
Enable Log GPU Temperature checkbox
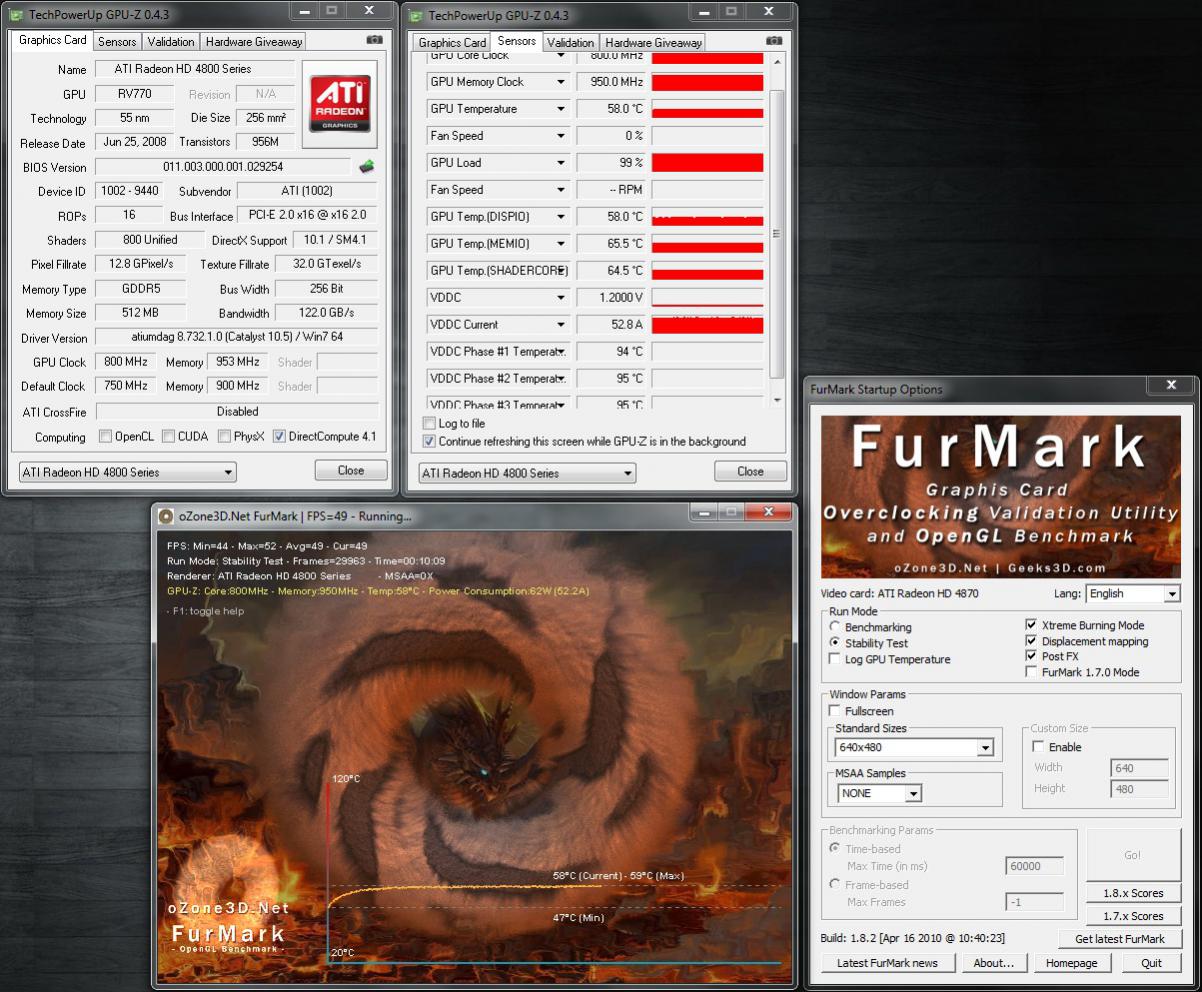coord(835,659)
